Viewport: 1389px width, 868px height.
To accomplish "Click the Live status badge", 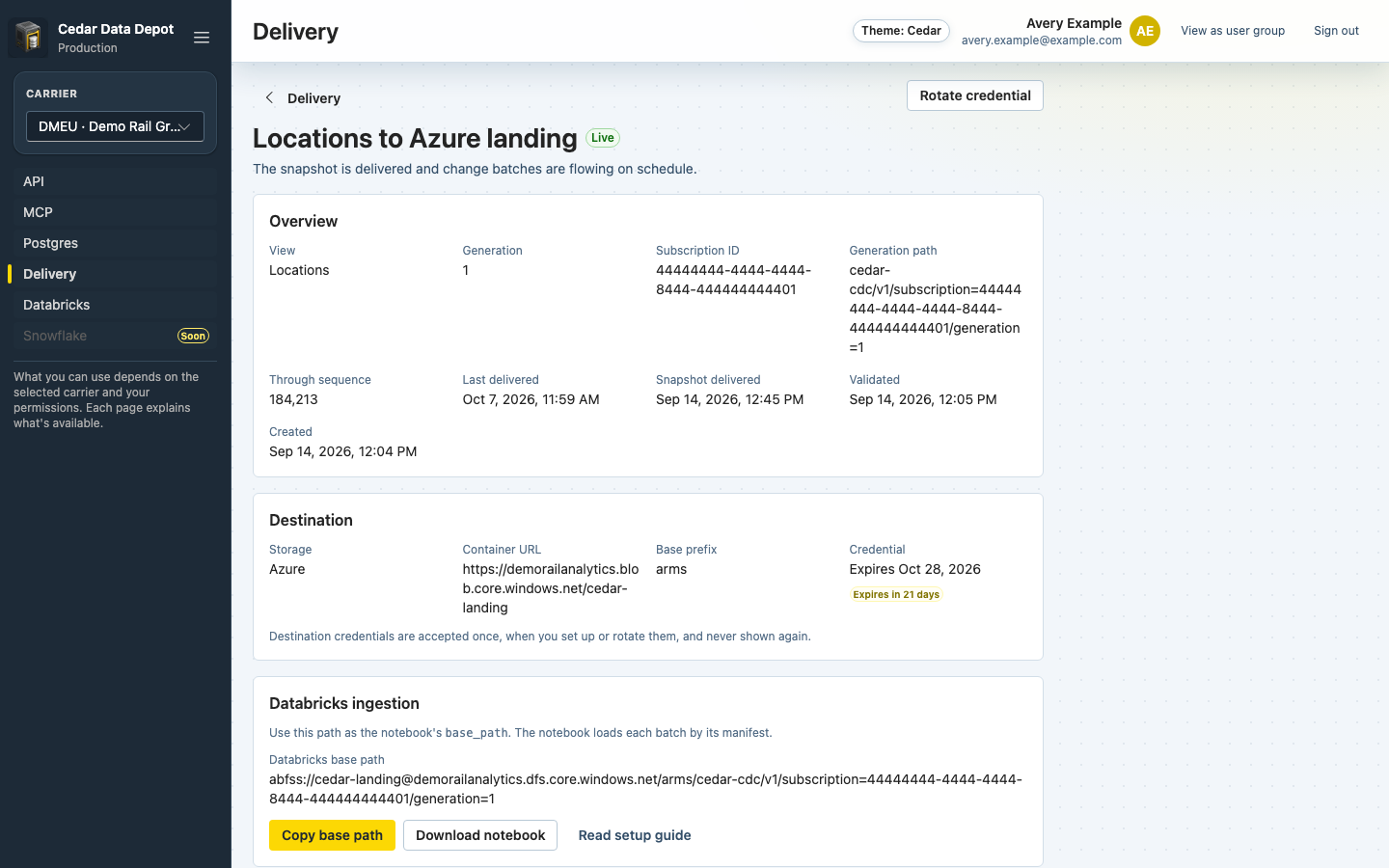I will (603, 138).
